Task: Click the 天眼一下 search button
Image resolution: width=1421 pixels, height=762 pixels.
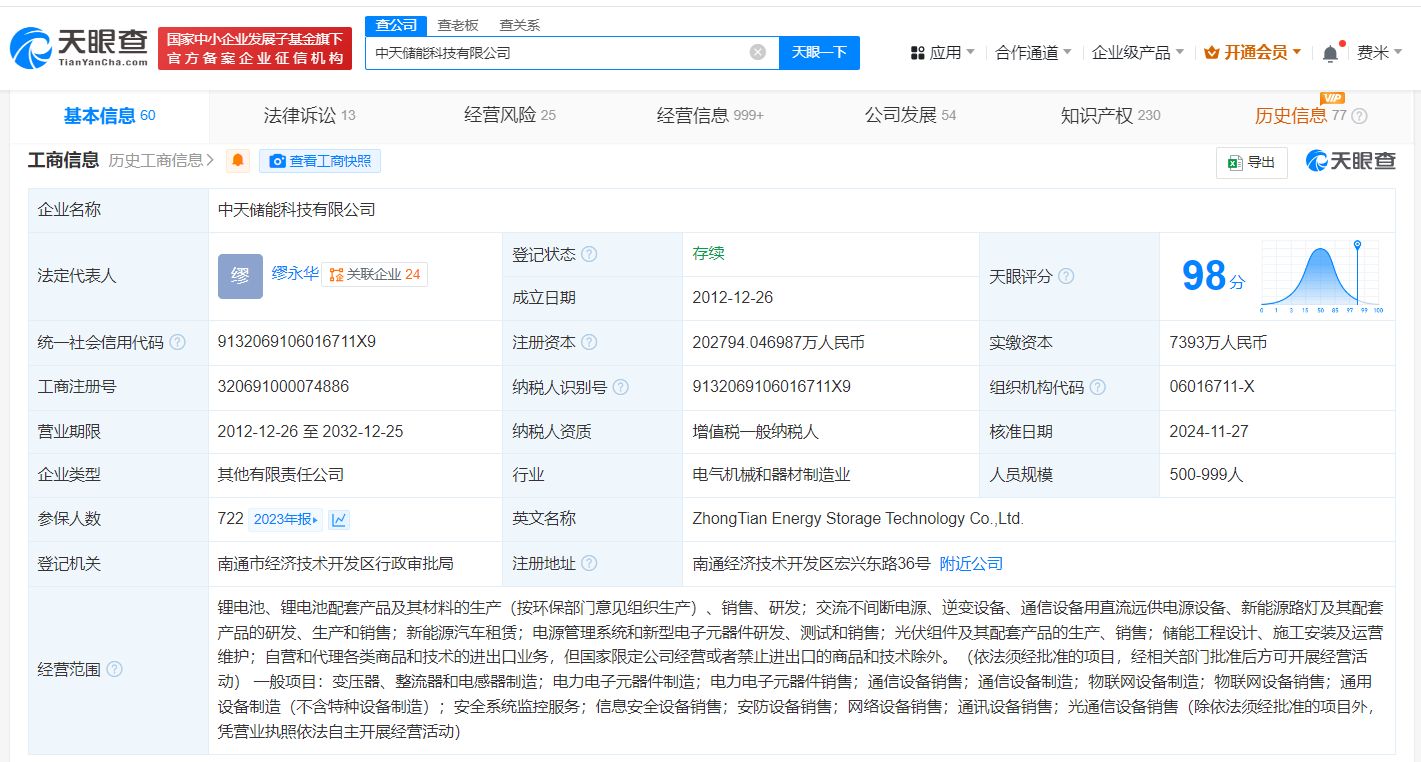Action: tap(819, 53)
